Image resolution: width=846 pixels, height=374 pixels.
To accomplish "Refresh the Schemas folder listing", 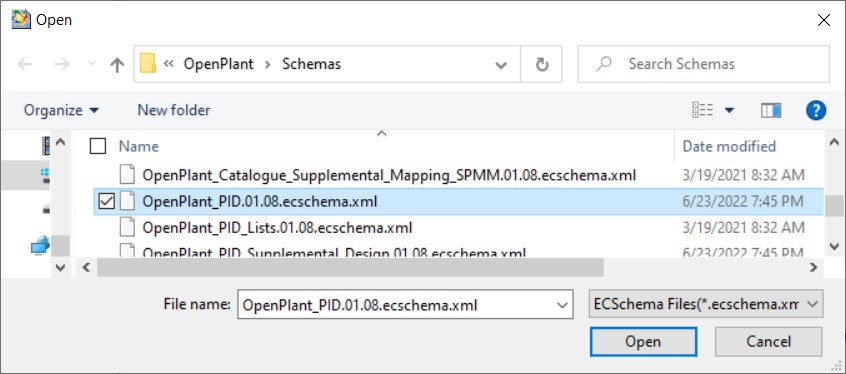I will pyautogui.click(x=542, y=64).
